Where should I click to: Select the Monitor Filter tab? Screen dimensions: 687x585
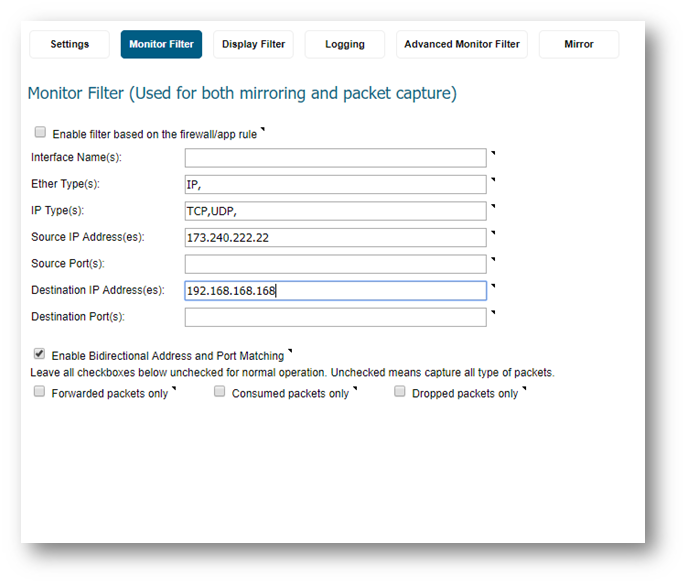(161, 44)
